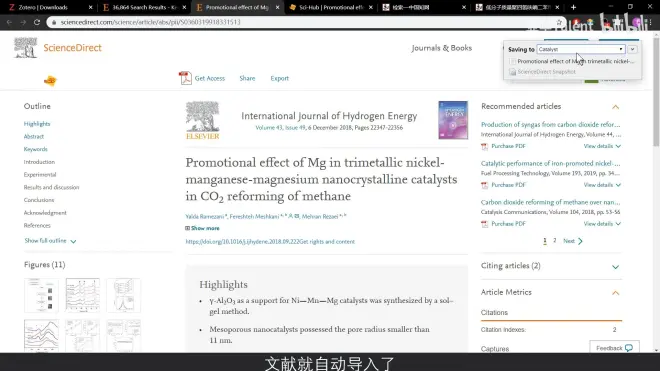Toggle checkbox for Promotional effect item in Zotero popup
Viewport: 660px width, 371px height.
click(x=513, y=61)
